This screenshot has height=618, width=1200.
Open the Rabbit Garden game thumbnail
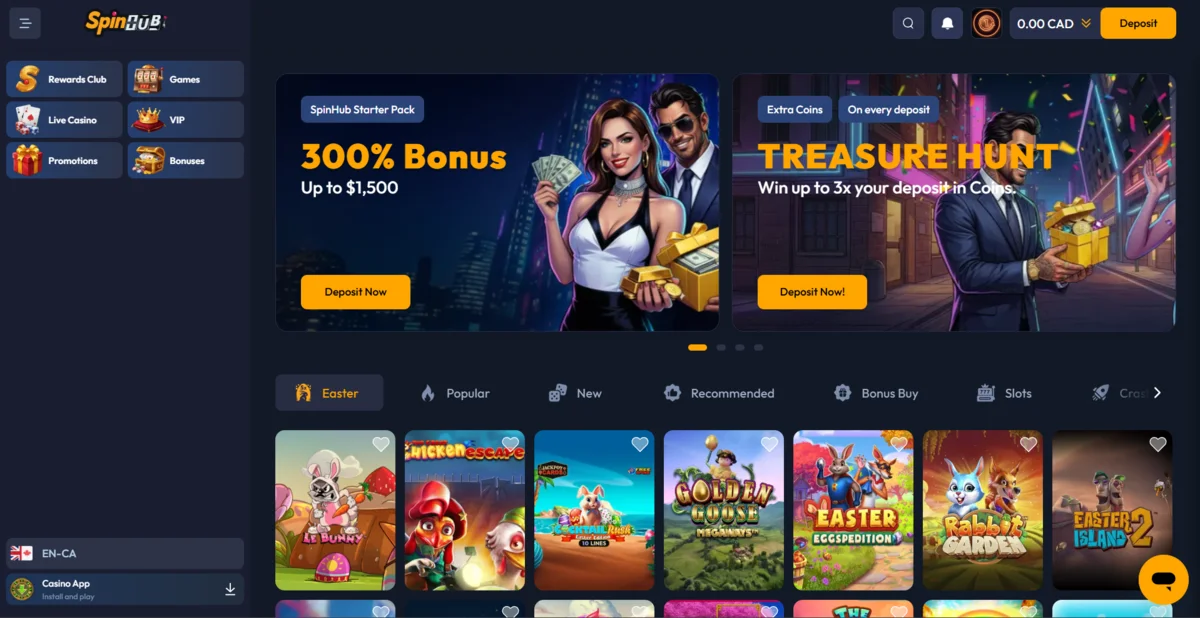click(982, 510)
